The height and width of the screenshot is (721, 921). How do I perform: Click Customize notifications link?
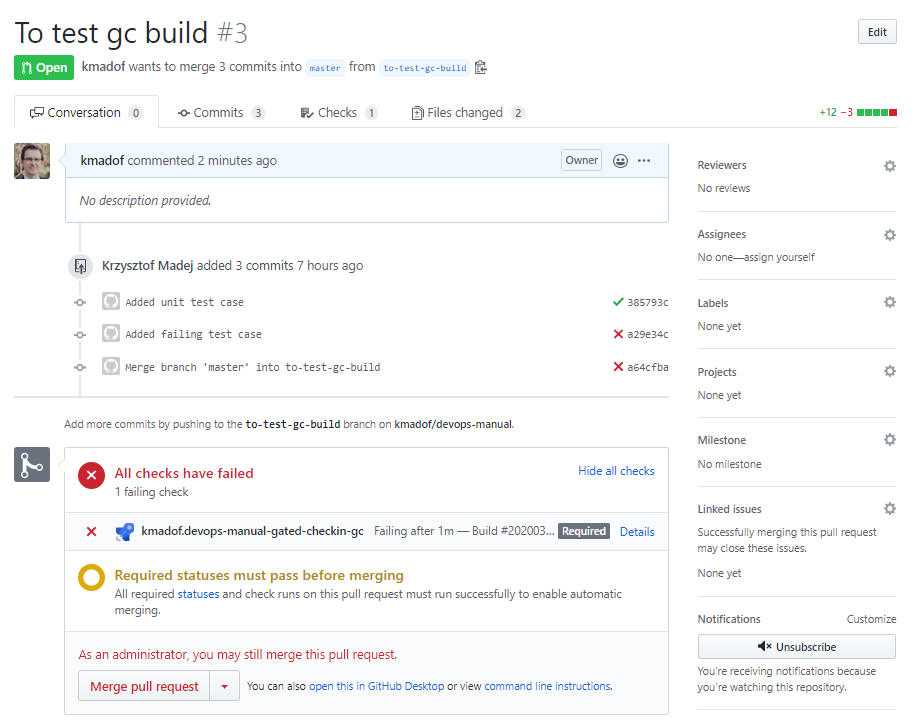point(871,619)
